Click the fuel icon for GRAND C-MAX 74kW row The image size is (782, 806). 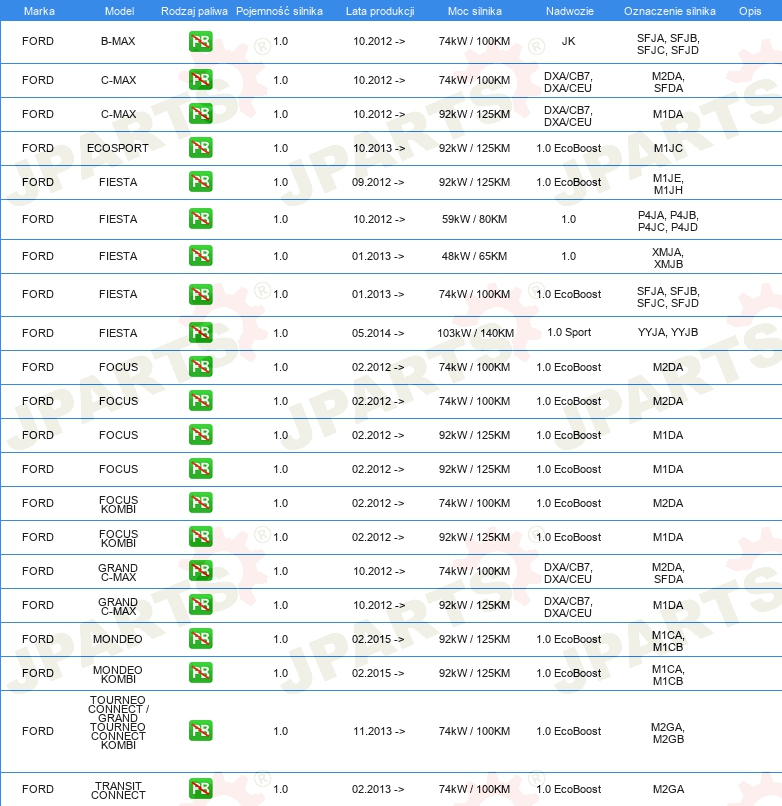click(x=201, y=570)
